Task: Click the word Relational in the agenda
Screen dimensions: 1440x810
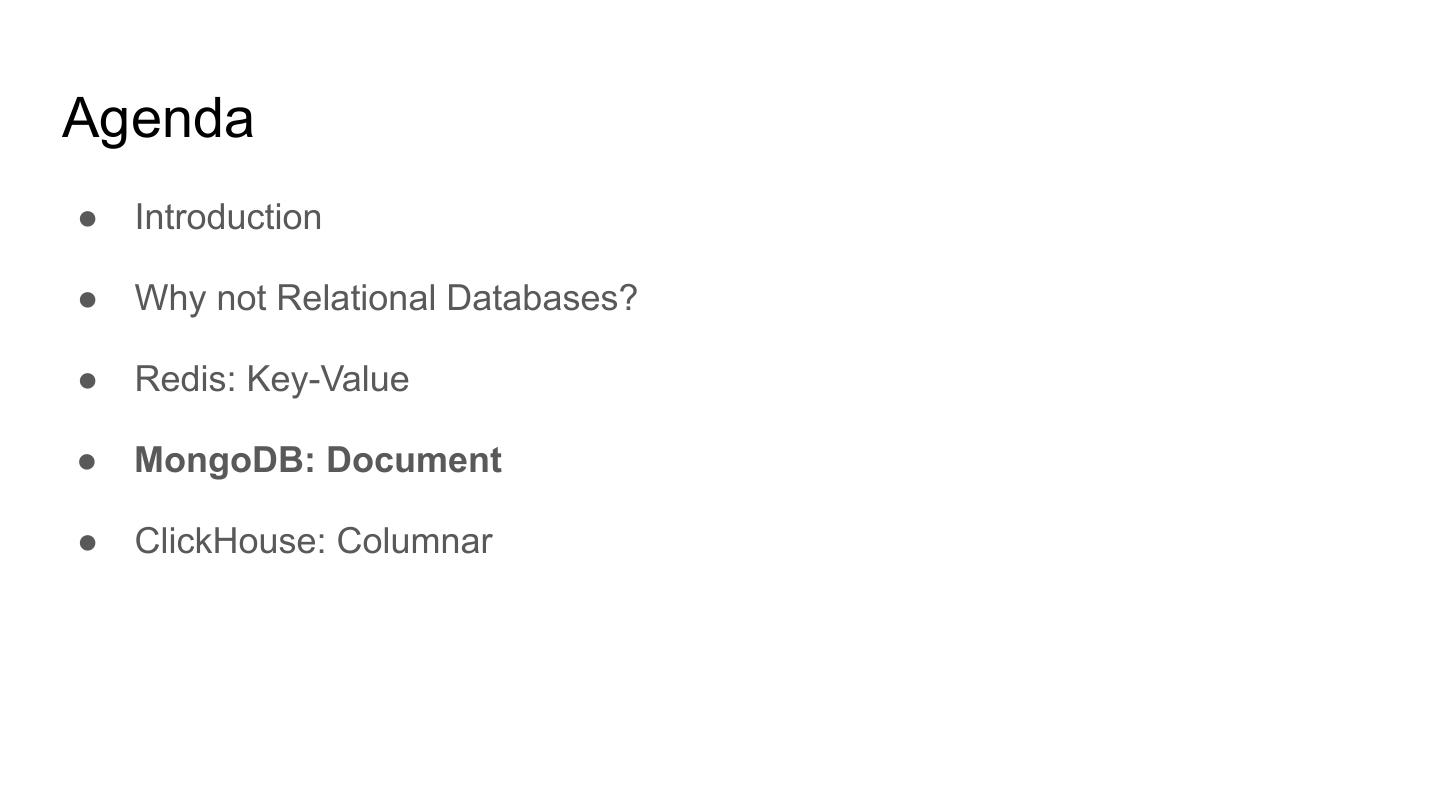Action: (356, 298)
